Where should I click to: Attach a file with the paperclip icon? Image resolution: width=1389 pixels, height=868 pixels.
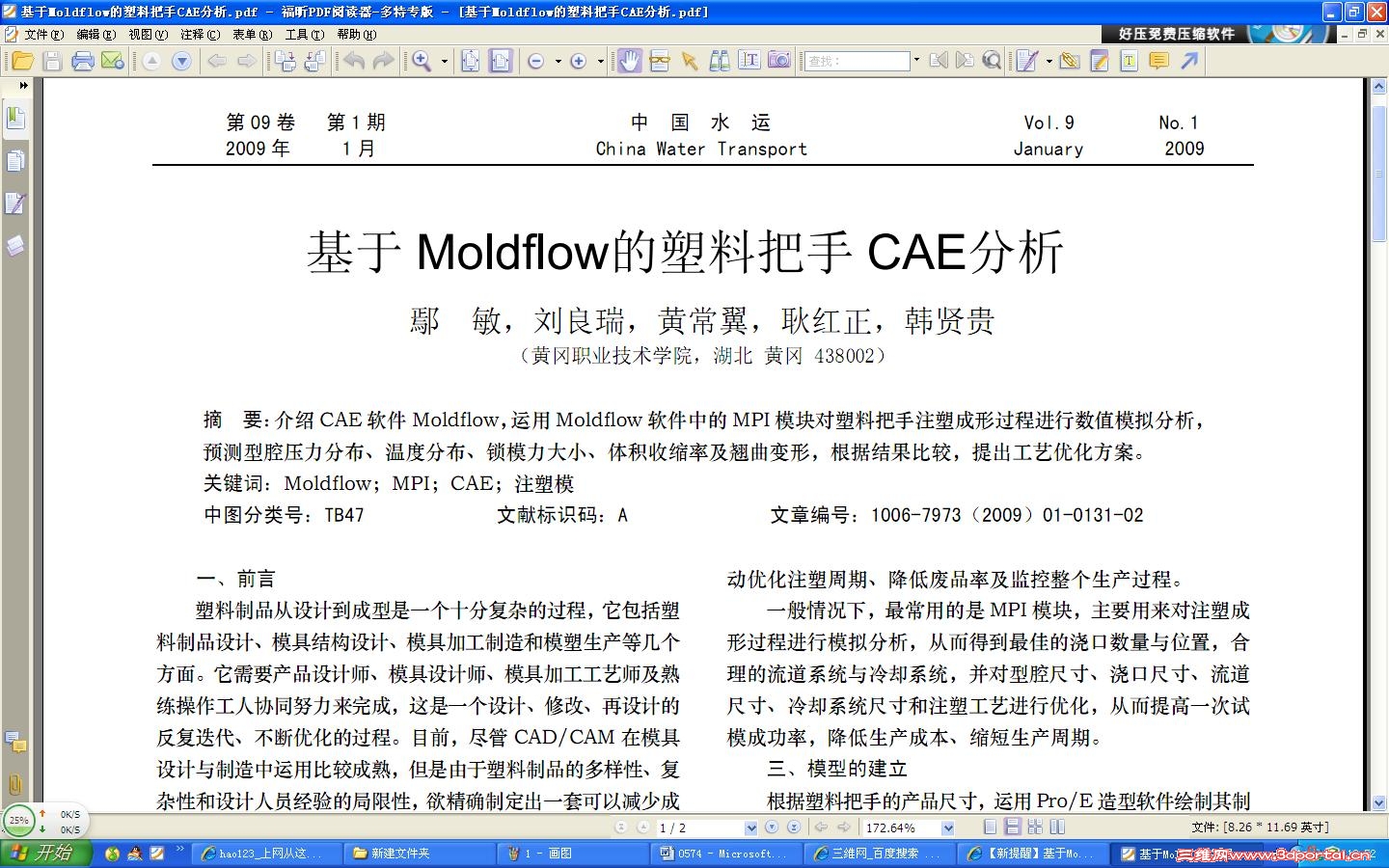pos(1069,61)
